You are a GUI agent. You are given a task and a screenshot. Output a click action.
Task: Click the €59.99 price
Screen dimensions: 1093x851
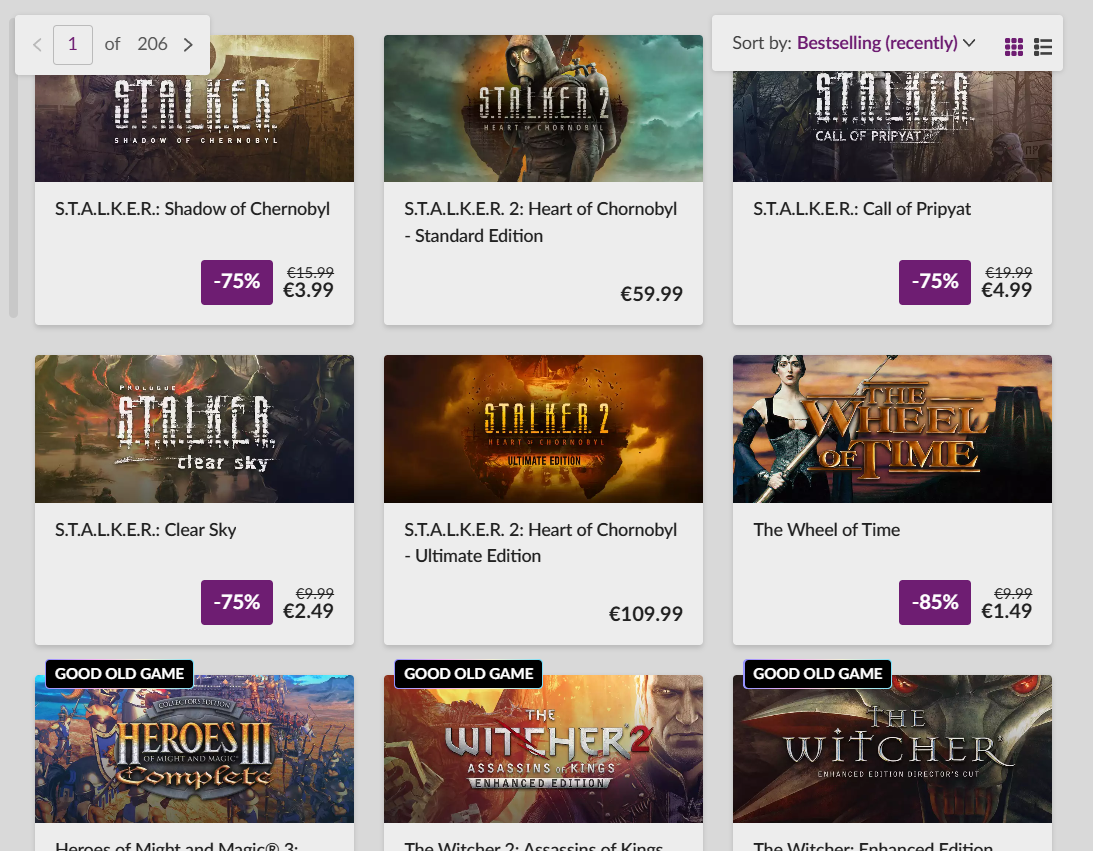652,294
